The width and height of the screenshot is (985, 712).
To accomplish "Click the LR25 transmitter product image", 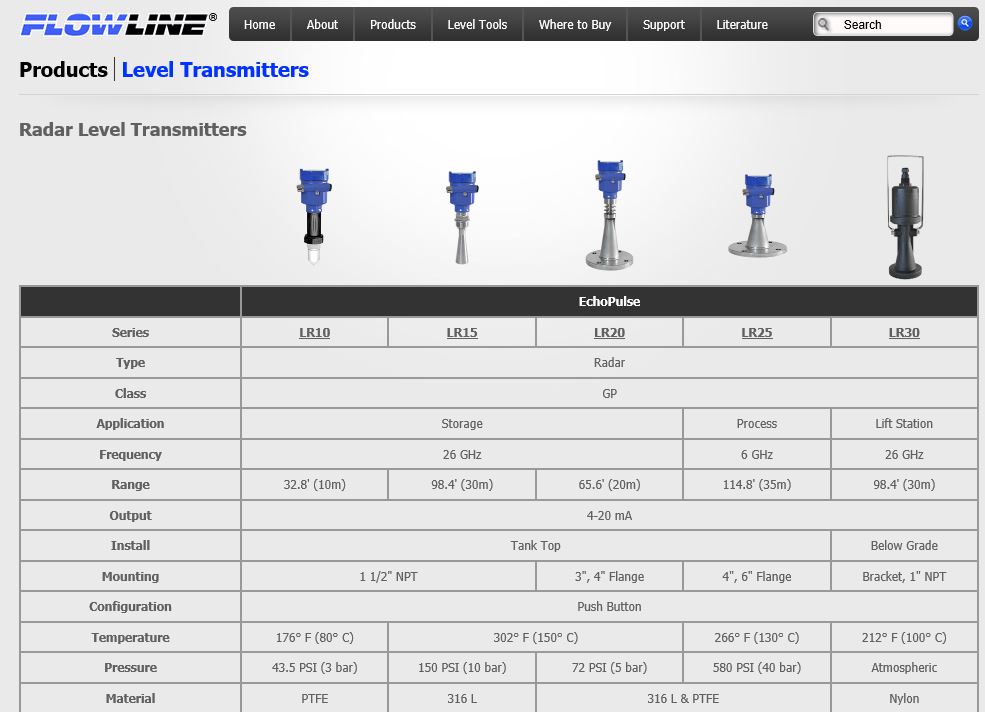I will tap(758, 215).
